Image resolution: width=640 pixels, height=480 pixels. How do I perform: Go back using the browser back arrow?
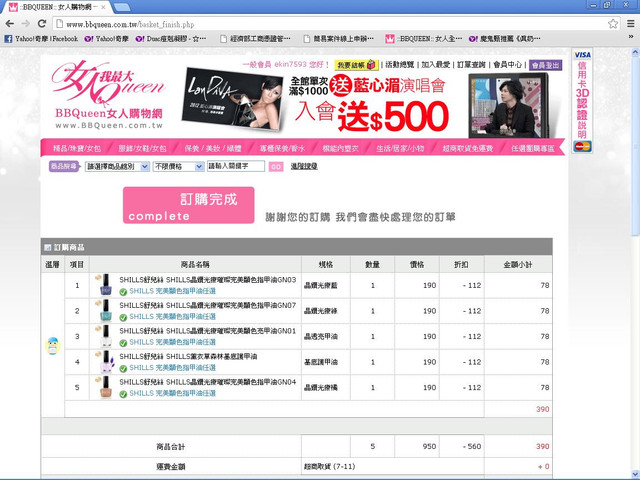point(10,24)
